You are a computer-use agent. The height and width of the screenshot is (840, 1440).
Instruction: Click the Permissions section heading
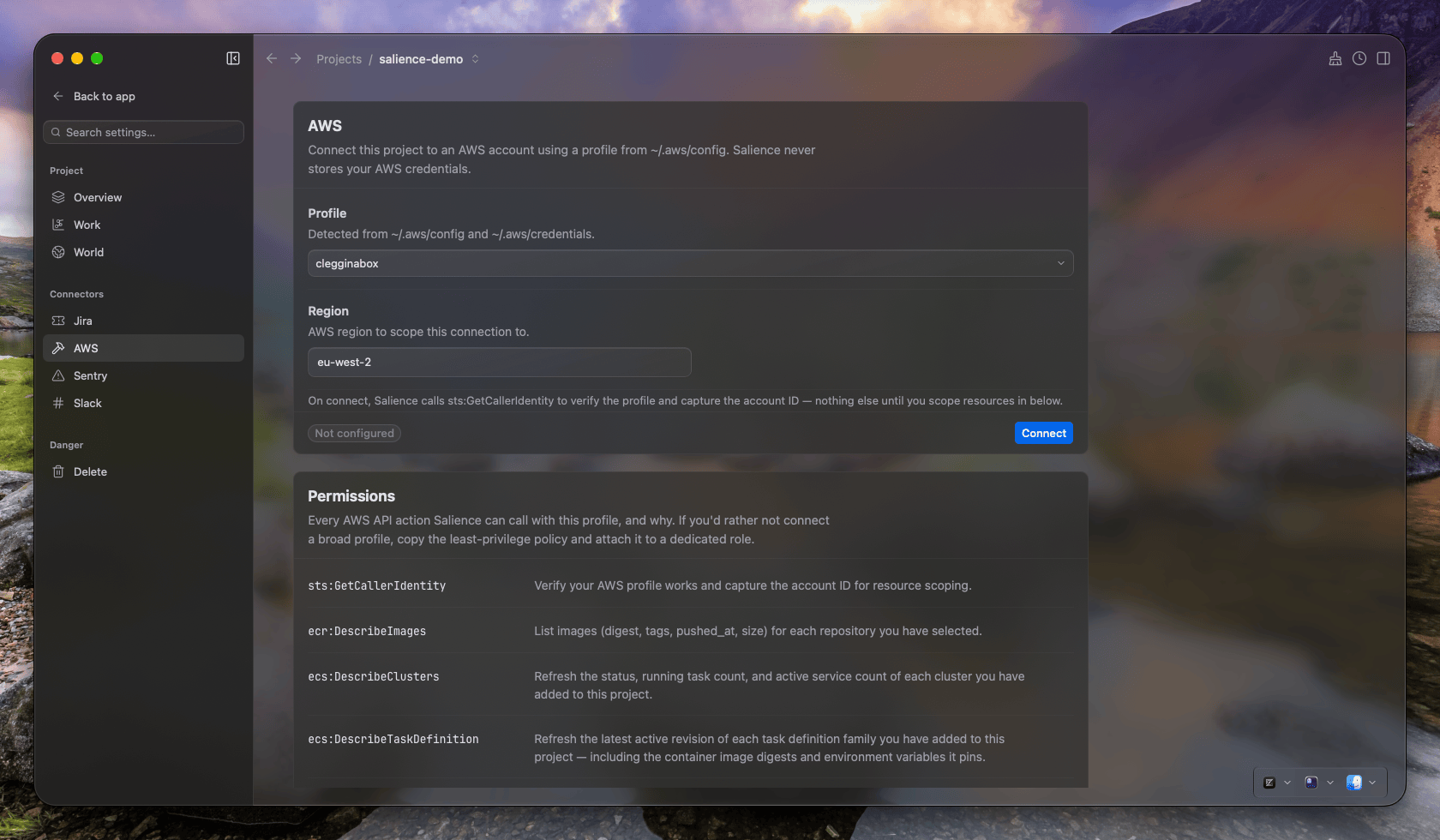pos(351,496)
